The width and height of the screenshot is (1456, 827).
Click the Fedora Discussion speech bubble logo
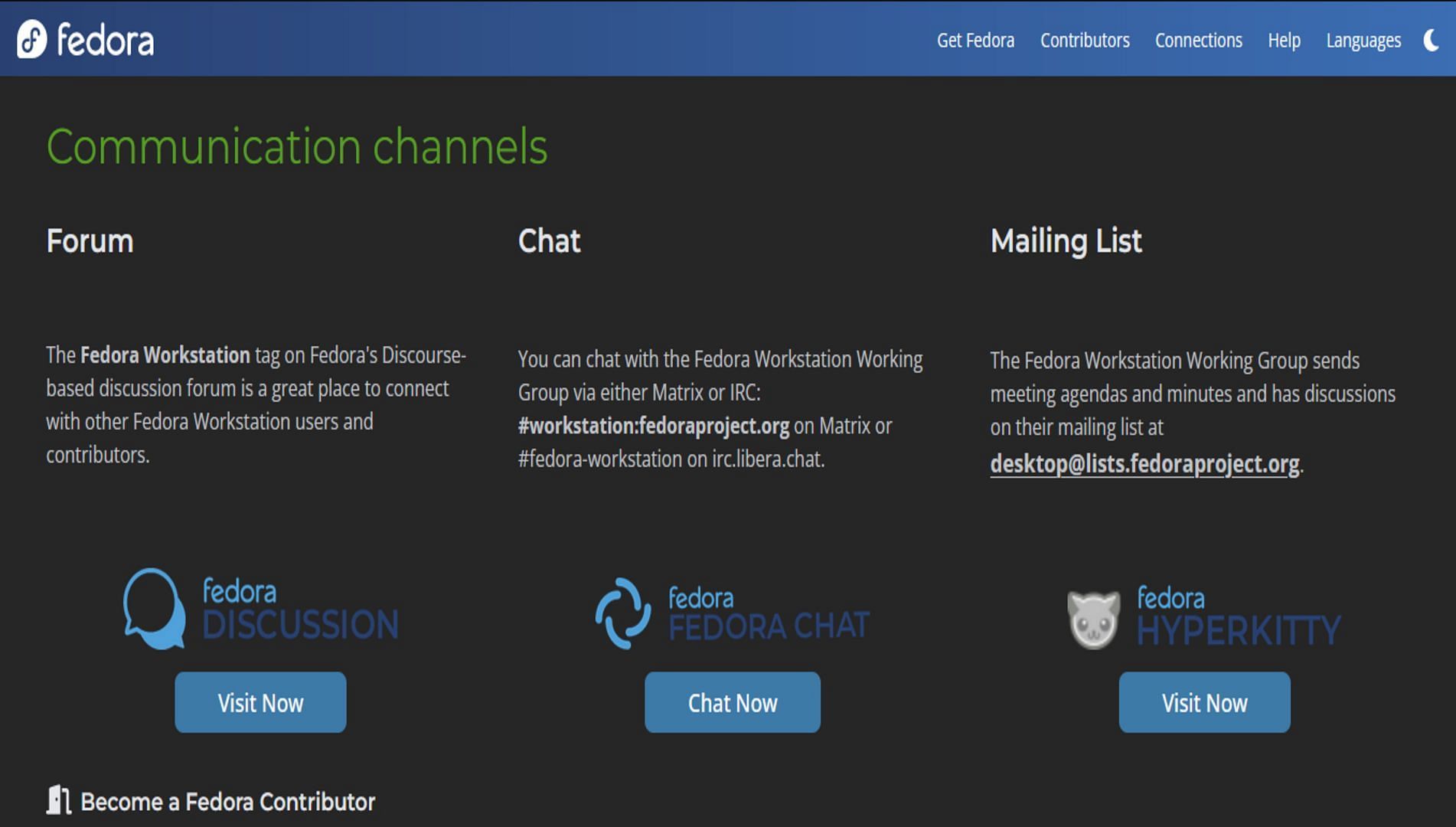[x=154, y=609]
